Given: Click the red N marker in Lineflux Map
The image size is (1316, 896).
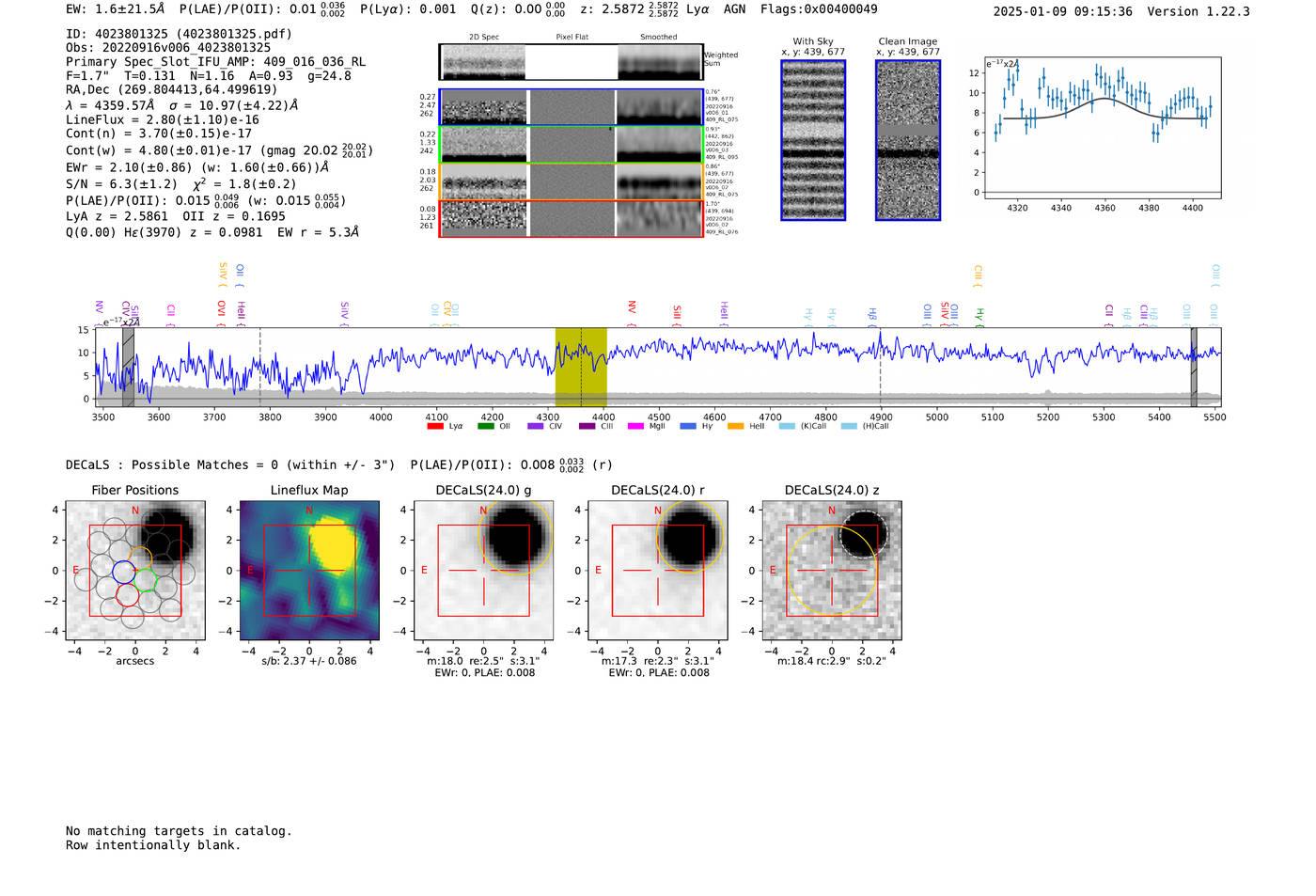Looking at the screenshot, I should point(309,511).
